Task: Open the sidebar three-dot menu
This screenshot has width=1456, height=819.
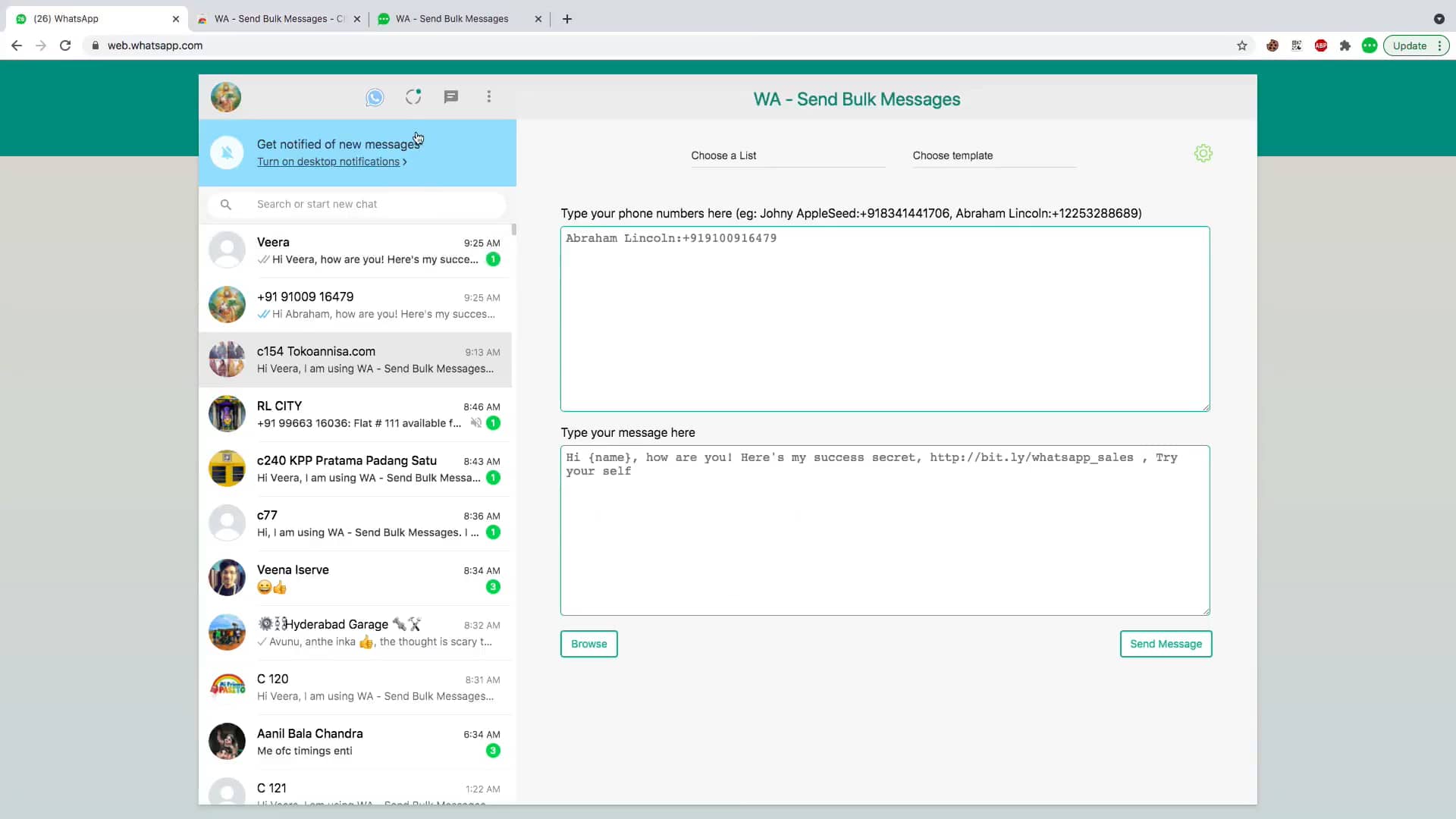Action: tap(489, 97)
